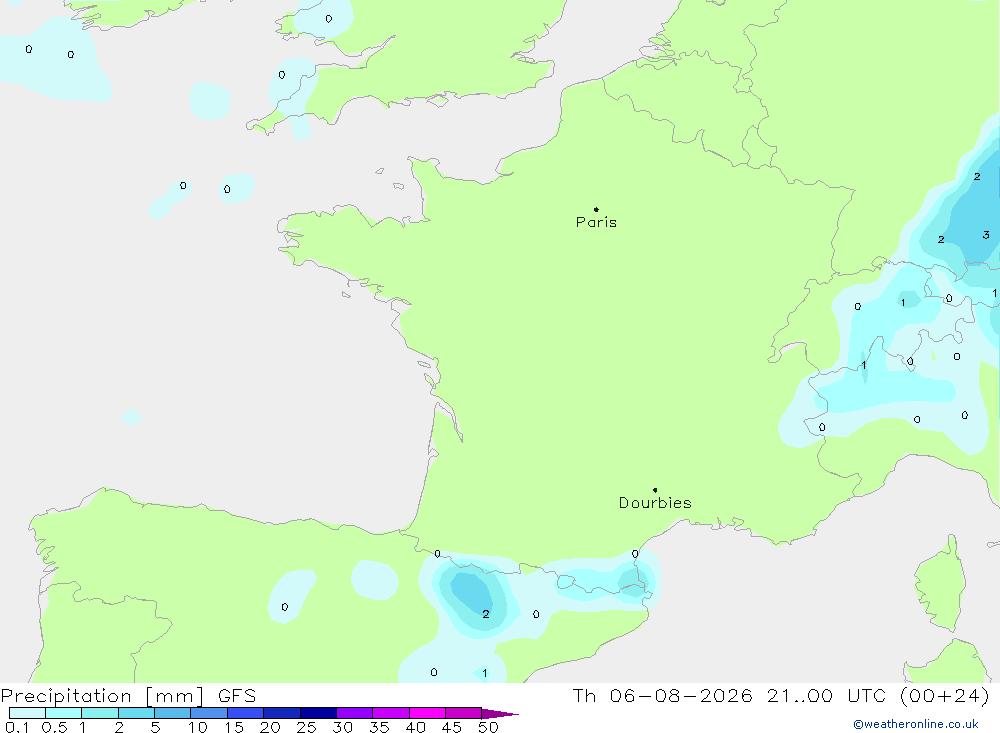Pick the 0.5–1 mm legend swatch
1000x733 pixels.
tap(64, 713)
